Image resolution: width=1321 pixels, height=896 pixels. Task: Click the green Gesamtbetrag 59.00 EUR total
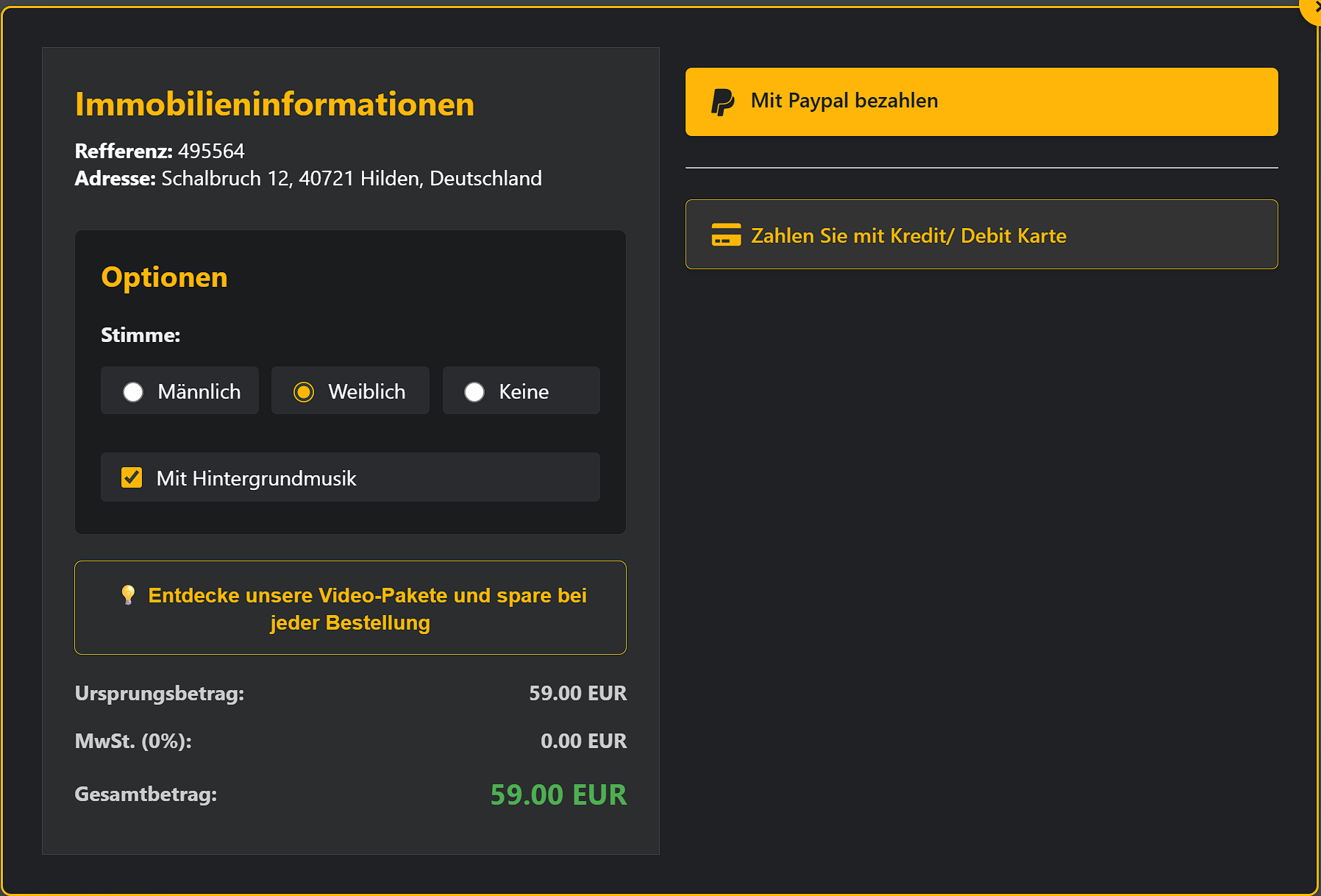(x=558, y=794)
